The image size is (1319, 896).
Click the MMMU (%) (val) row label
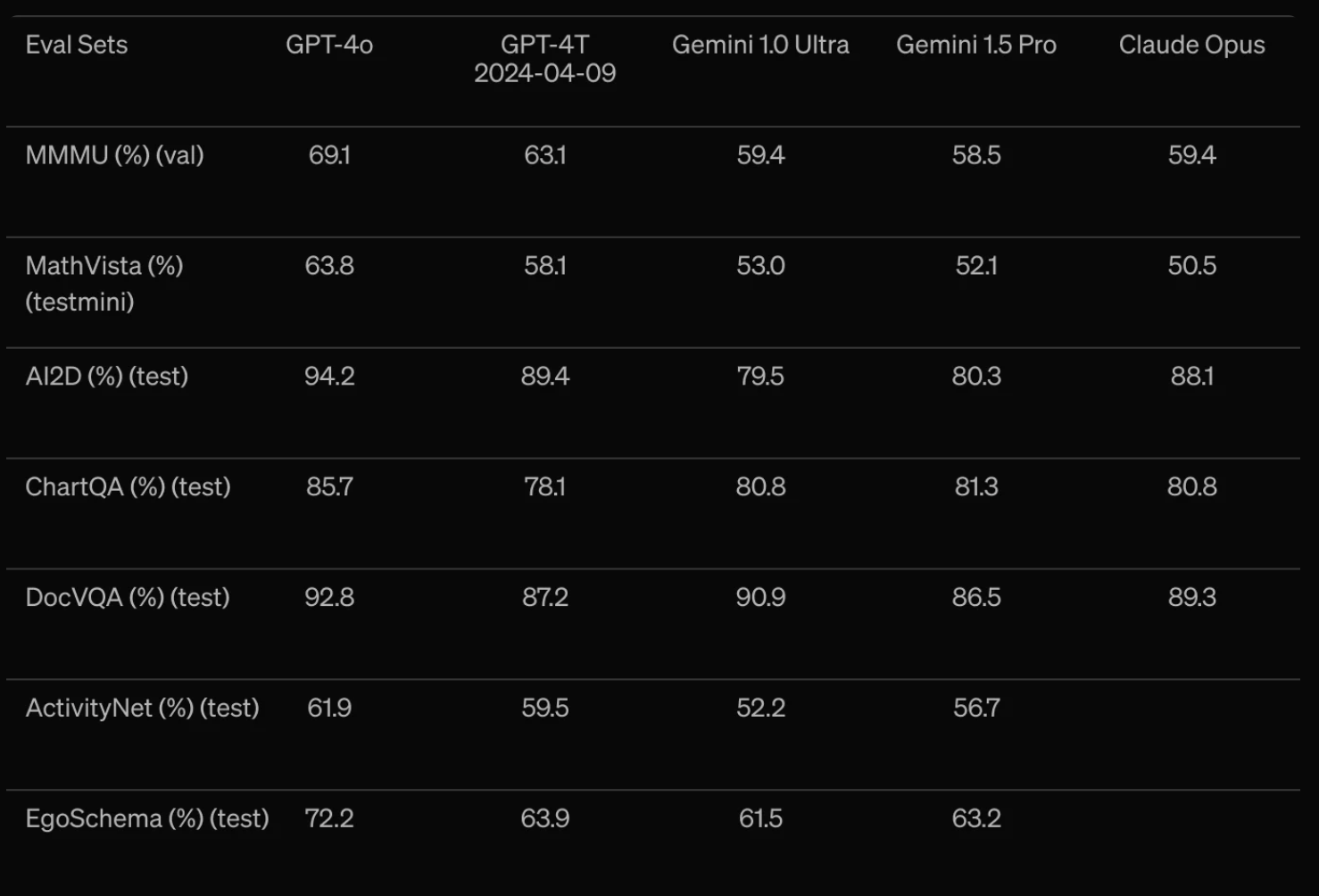click(x=115, y=155)
